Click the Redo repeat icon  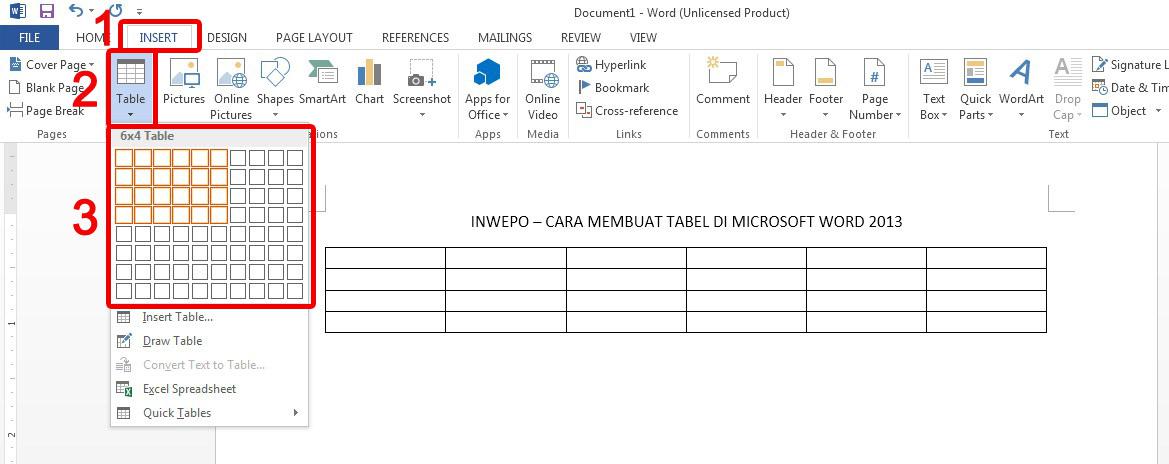[x=116, y=11]
